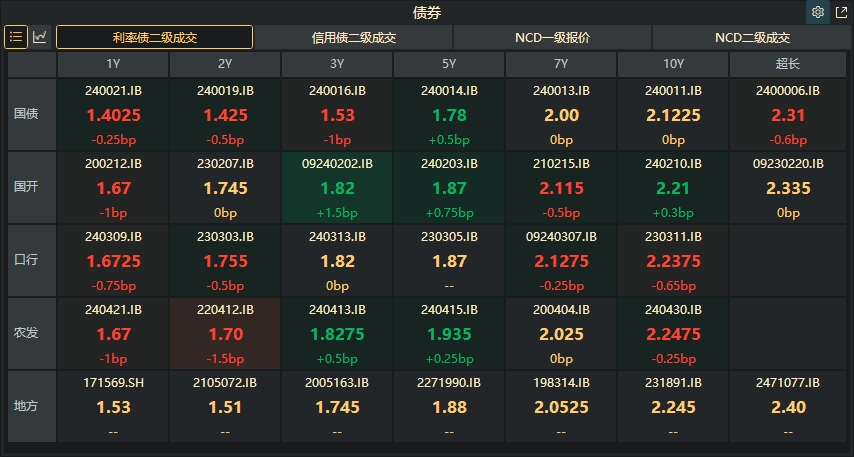Select the 农发 row label
The height and width of the screenshot is (457, 854).
(x=27, y=332)
